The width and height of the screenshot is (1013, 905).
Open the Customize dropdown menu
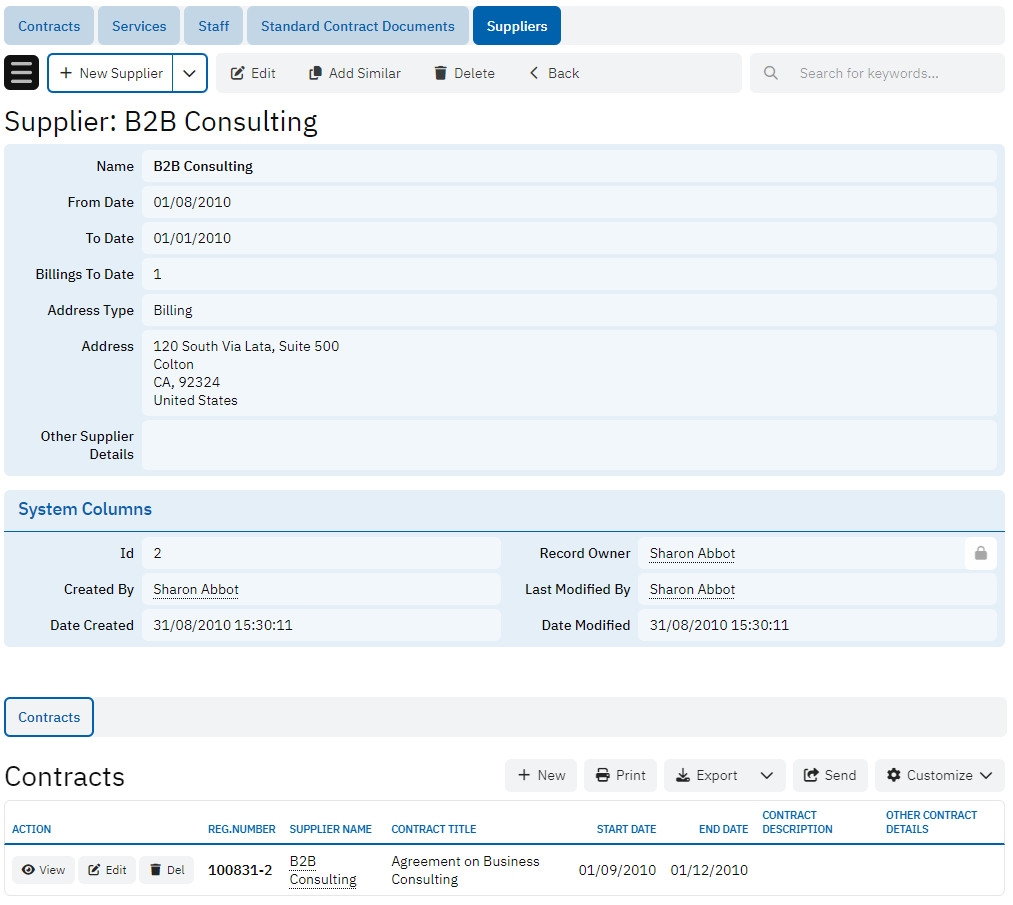pyautogui.click(x=939, y=775)
